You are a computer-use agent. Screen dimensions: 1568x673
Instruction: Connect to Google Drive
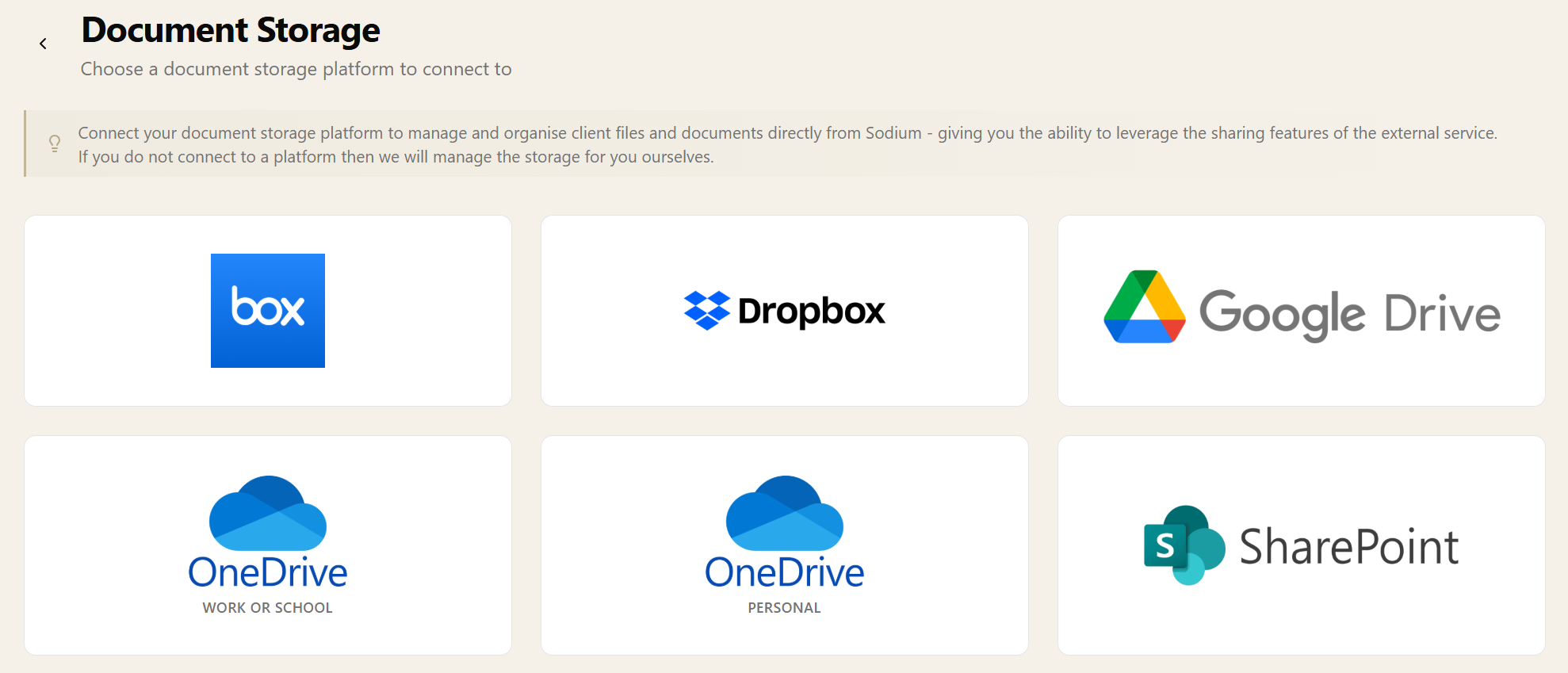pyautogui.click(x=1302, y=311)
